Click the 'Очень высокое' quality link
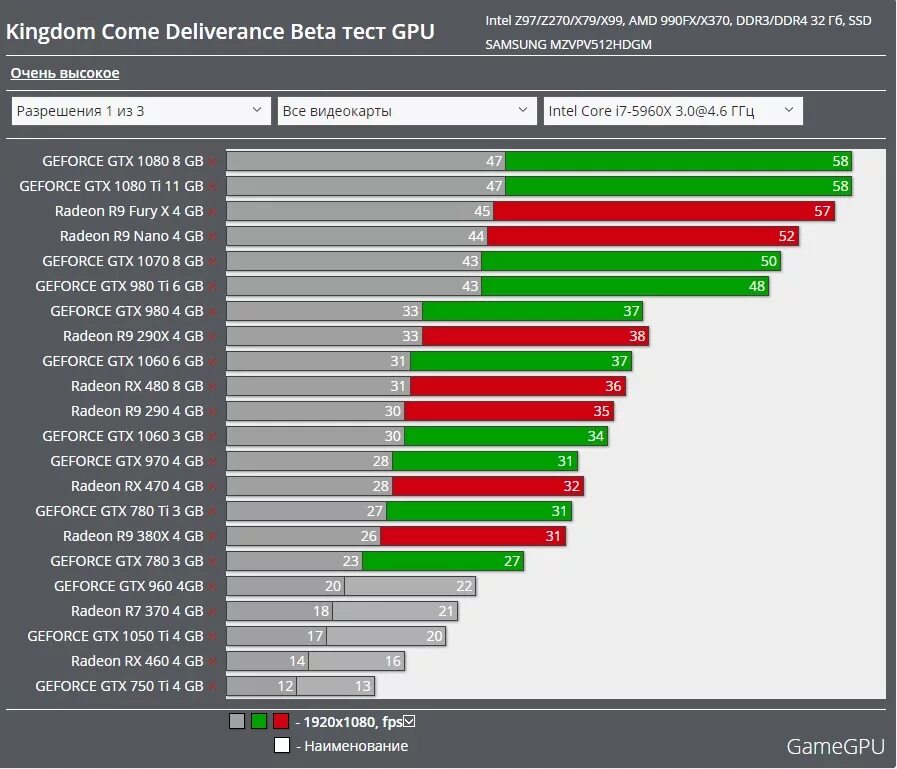Screen dimensions: 897x769 pos(65,73)
